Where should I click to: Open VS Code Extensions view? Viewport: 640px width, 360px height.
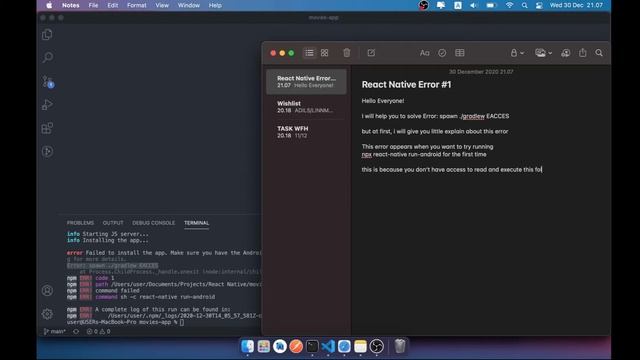coord(47,128)
